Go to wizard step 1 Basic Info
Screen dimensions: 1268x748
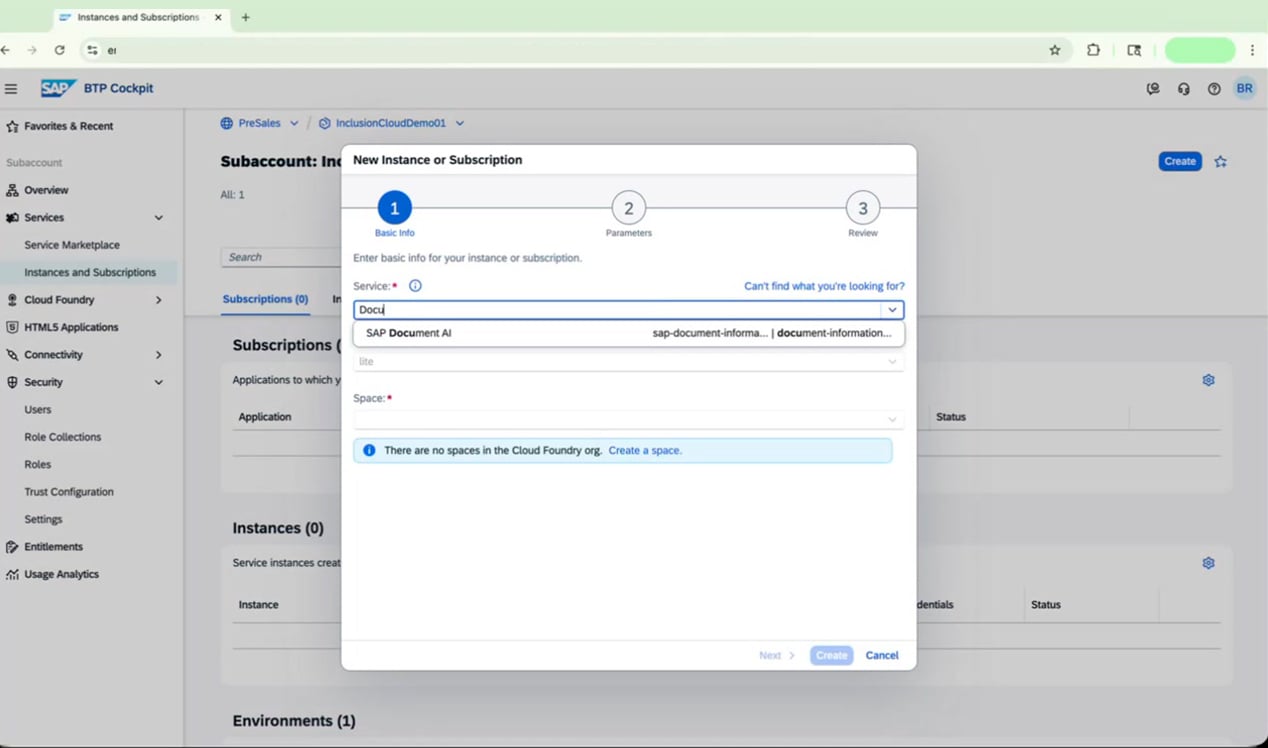click(394, 208)
